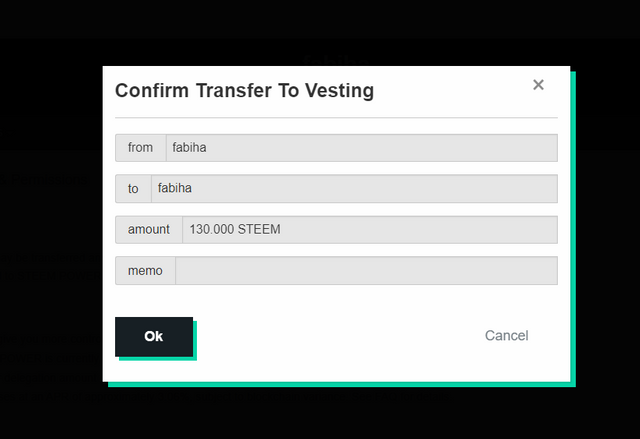
Task: Click the word STEEM in the amount field
Action: [x=259, y=229]
